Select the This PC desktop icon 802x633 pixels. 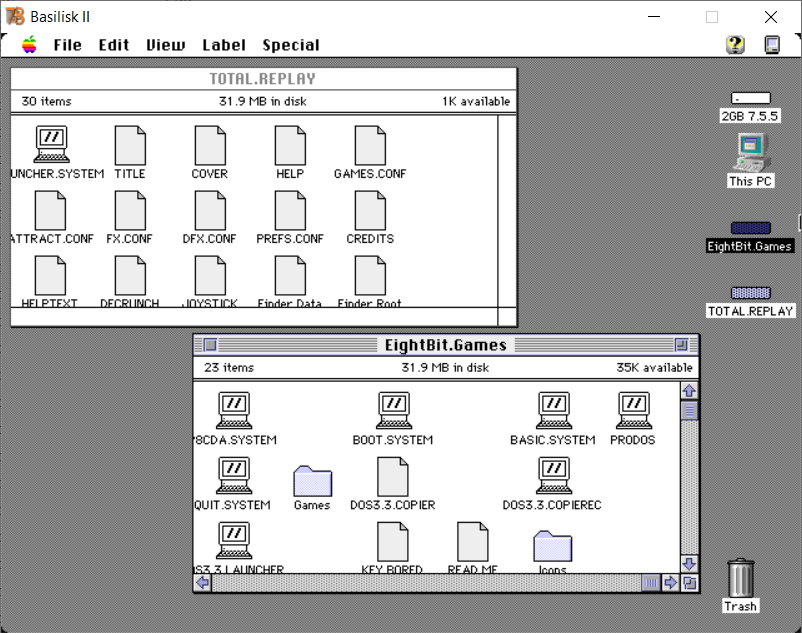(x=750, y=152)
